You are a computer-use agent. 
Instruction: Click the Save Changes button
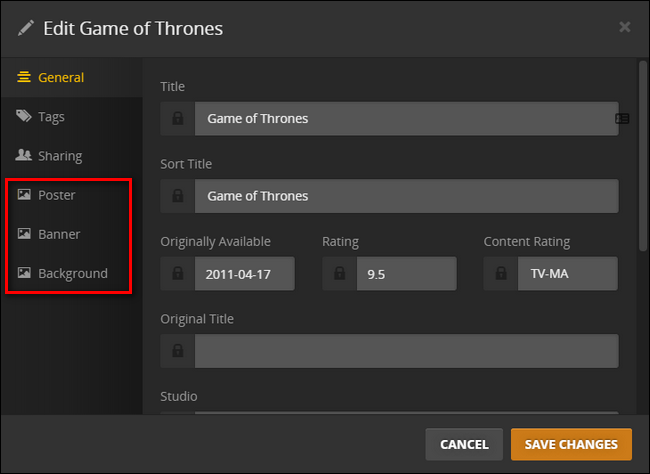point(571,444)
